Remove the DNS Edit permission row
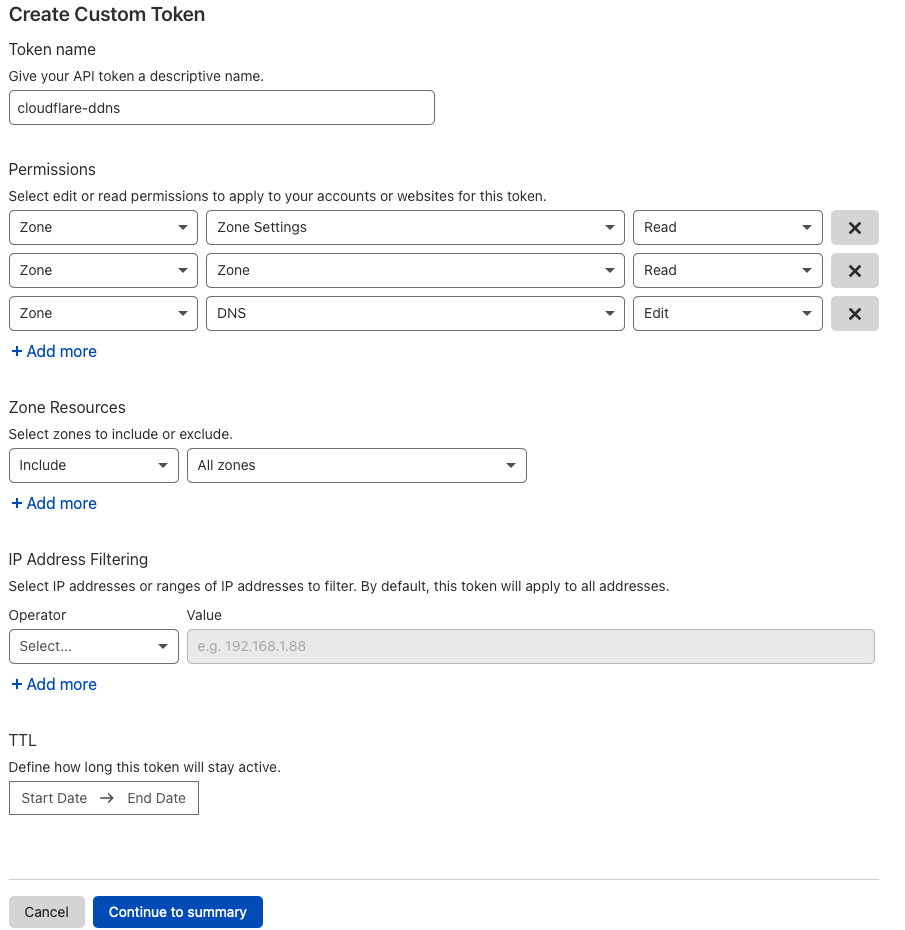 [x=854, y=314]
